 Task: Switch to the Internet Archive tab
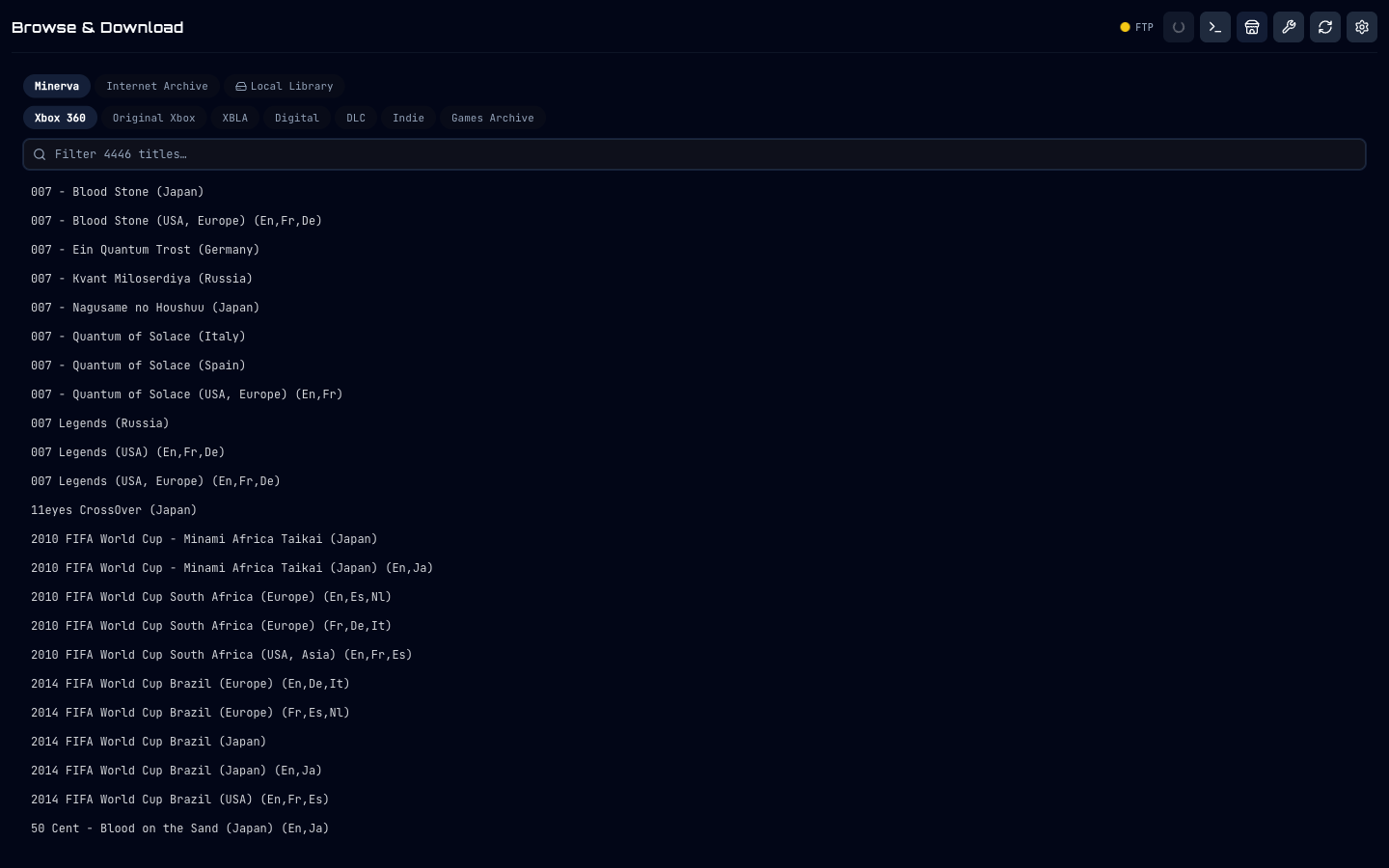click(157, 86)
